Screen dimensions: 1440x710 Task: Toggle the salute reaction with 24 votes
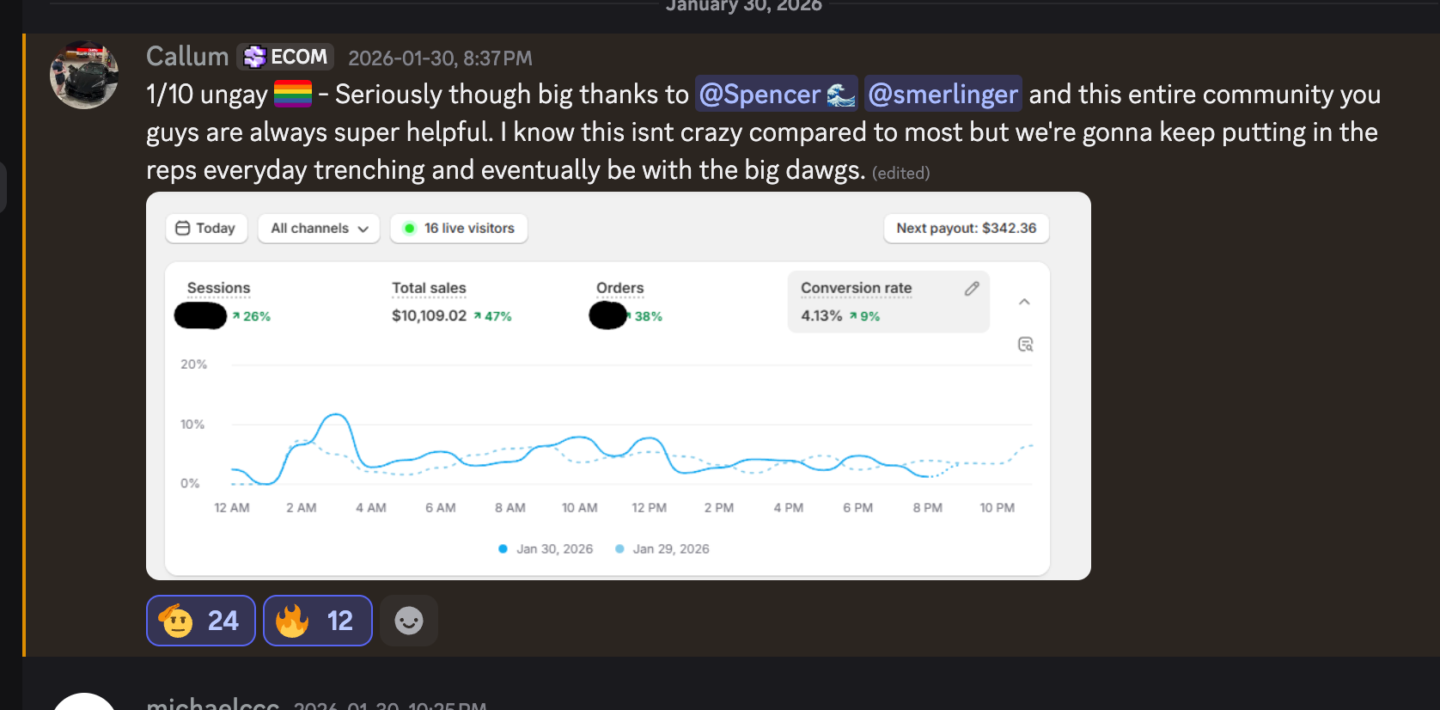[201, 621]
